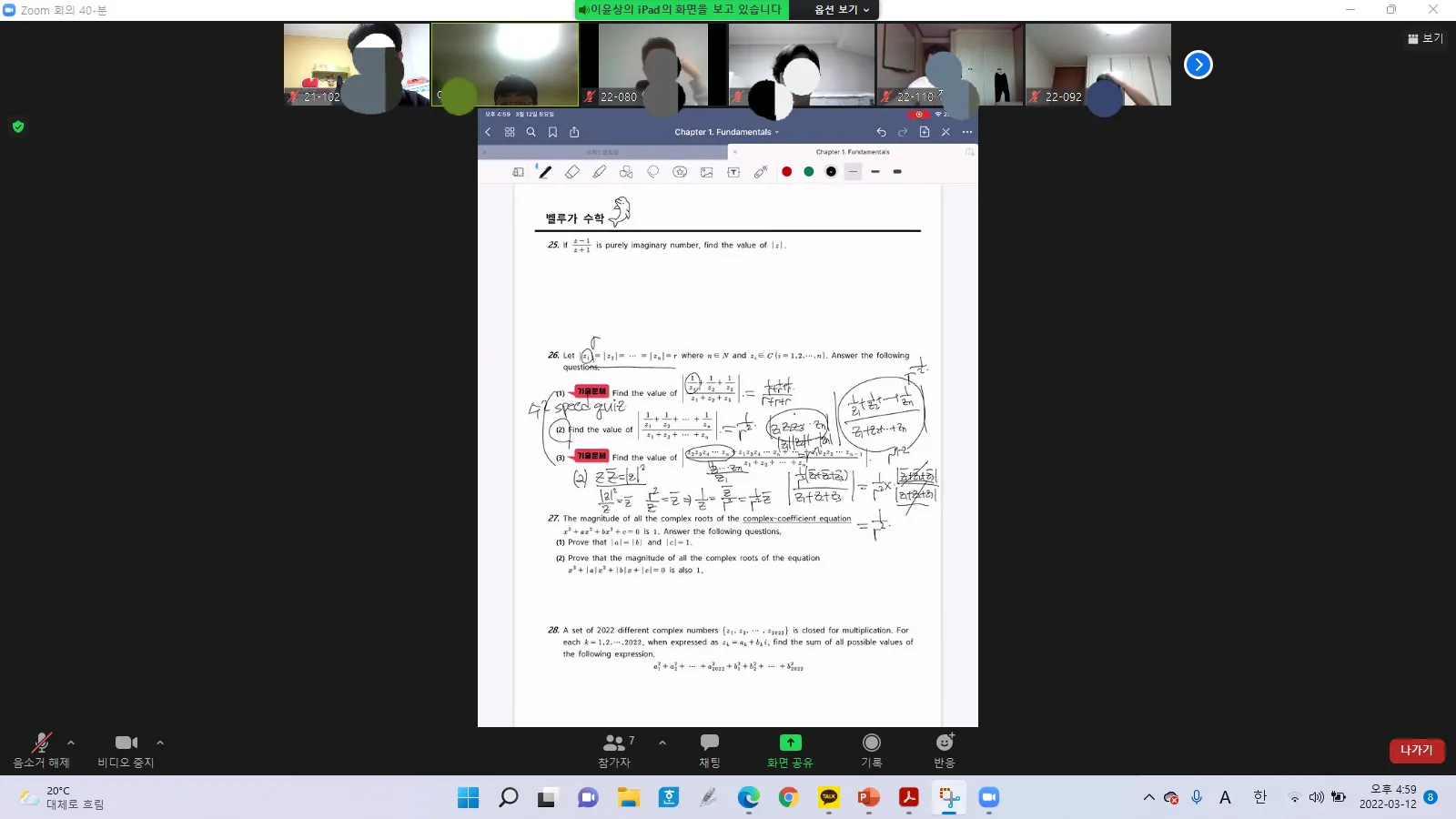The image size is (1456, 819).
Task: Stop the video camera in Zoom
Action: pos(126,751)
